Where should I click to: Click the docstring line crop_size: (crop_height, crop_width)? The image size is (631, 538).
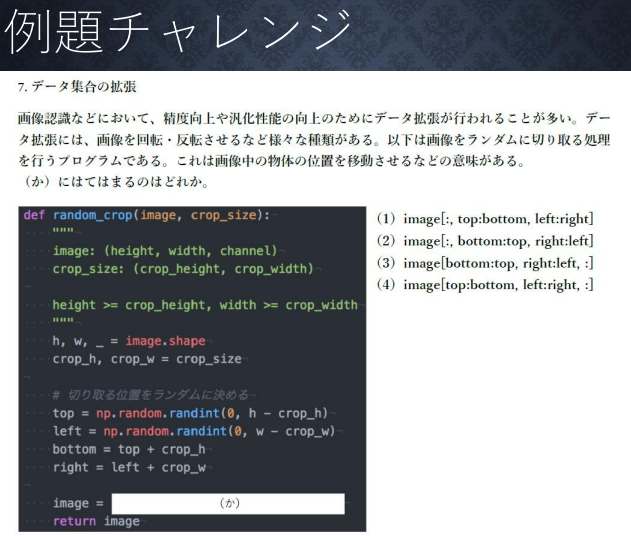182,269
